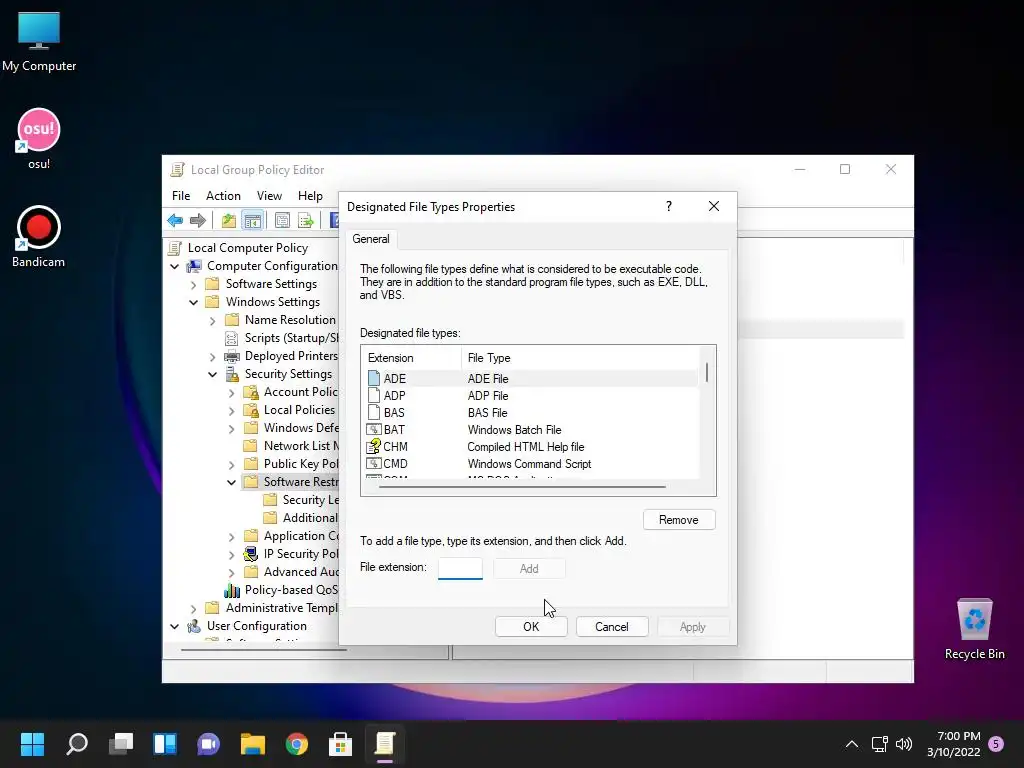Screen dimensions: 1024x768
Task: Select the ADP extension row
Action: click(x=530, y=396)
